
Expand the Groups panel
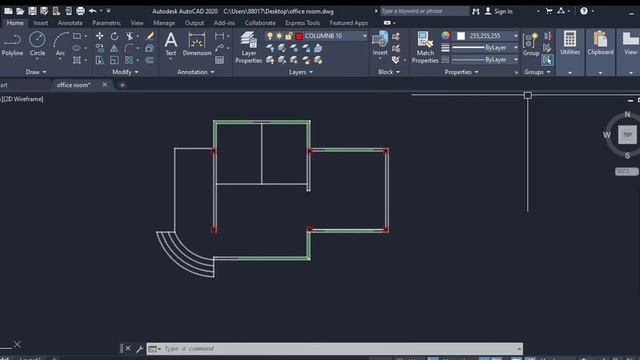(x=537, y=72)
